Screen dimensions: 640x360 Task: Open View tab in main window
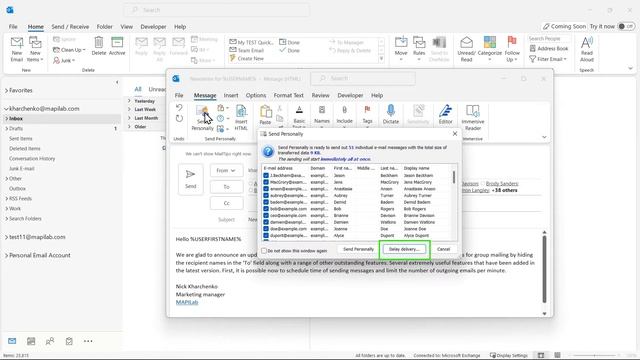[x=127, y=27]
